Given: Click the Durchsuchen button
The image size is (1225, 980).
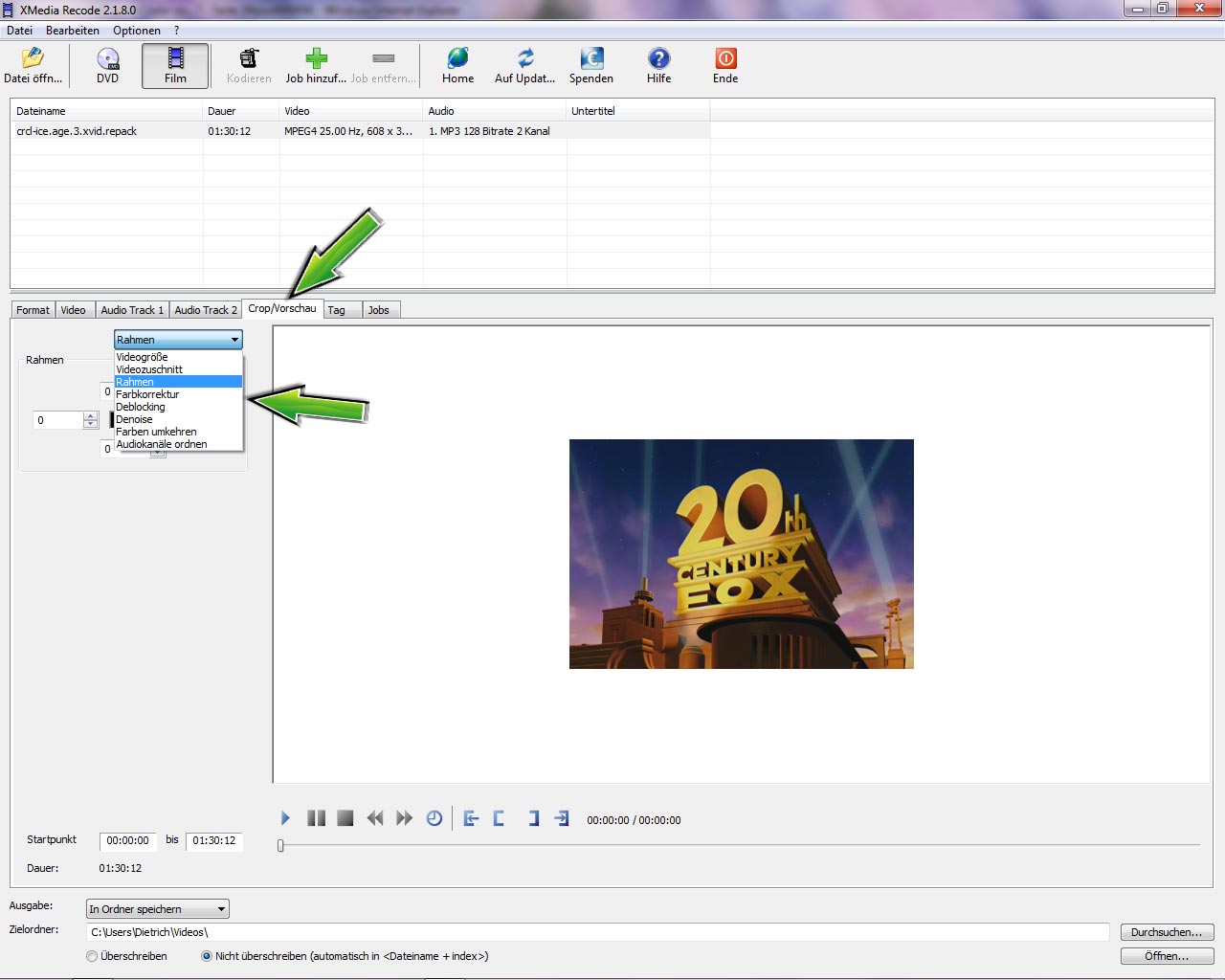Looking at the screenshot, I should pyautogui.click(x=1167, y=932).
